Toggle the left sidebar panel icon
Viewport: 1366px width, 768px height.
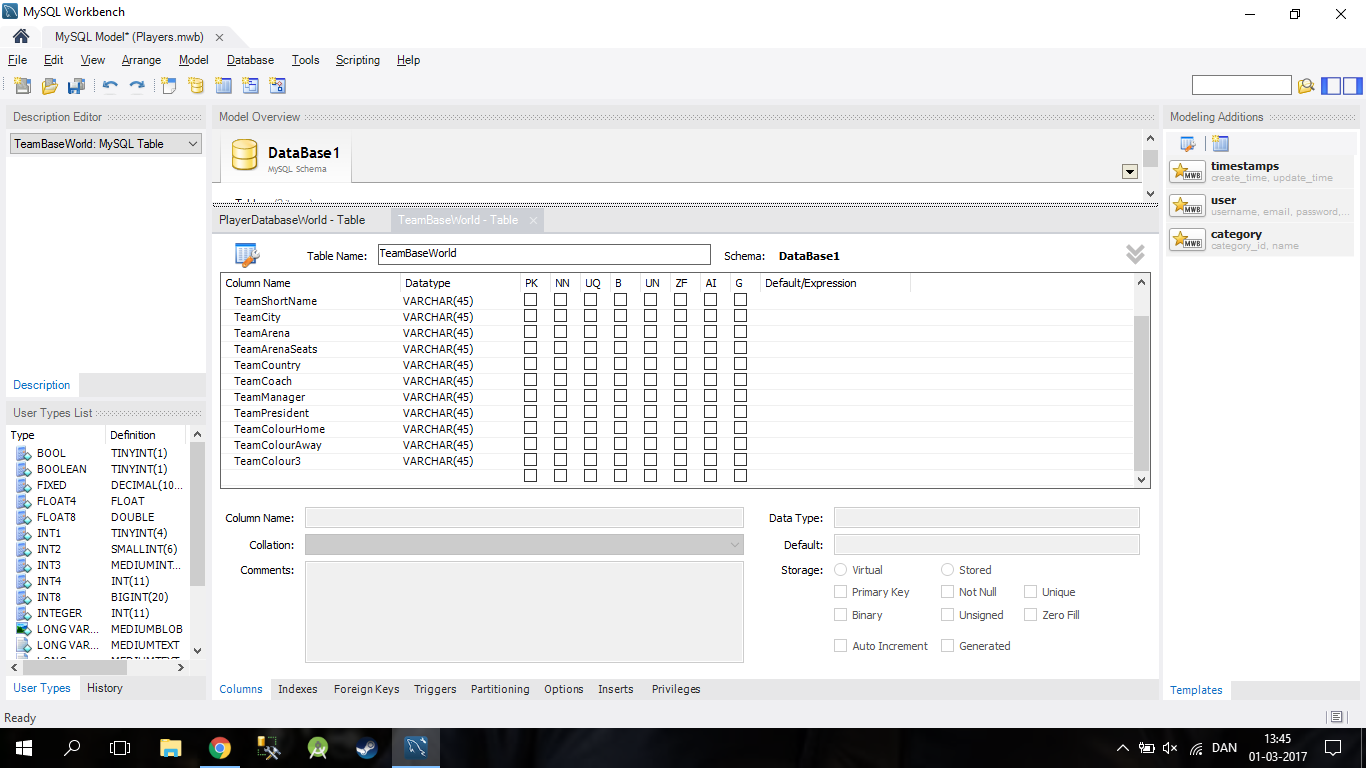[1331, 86]
